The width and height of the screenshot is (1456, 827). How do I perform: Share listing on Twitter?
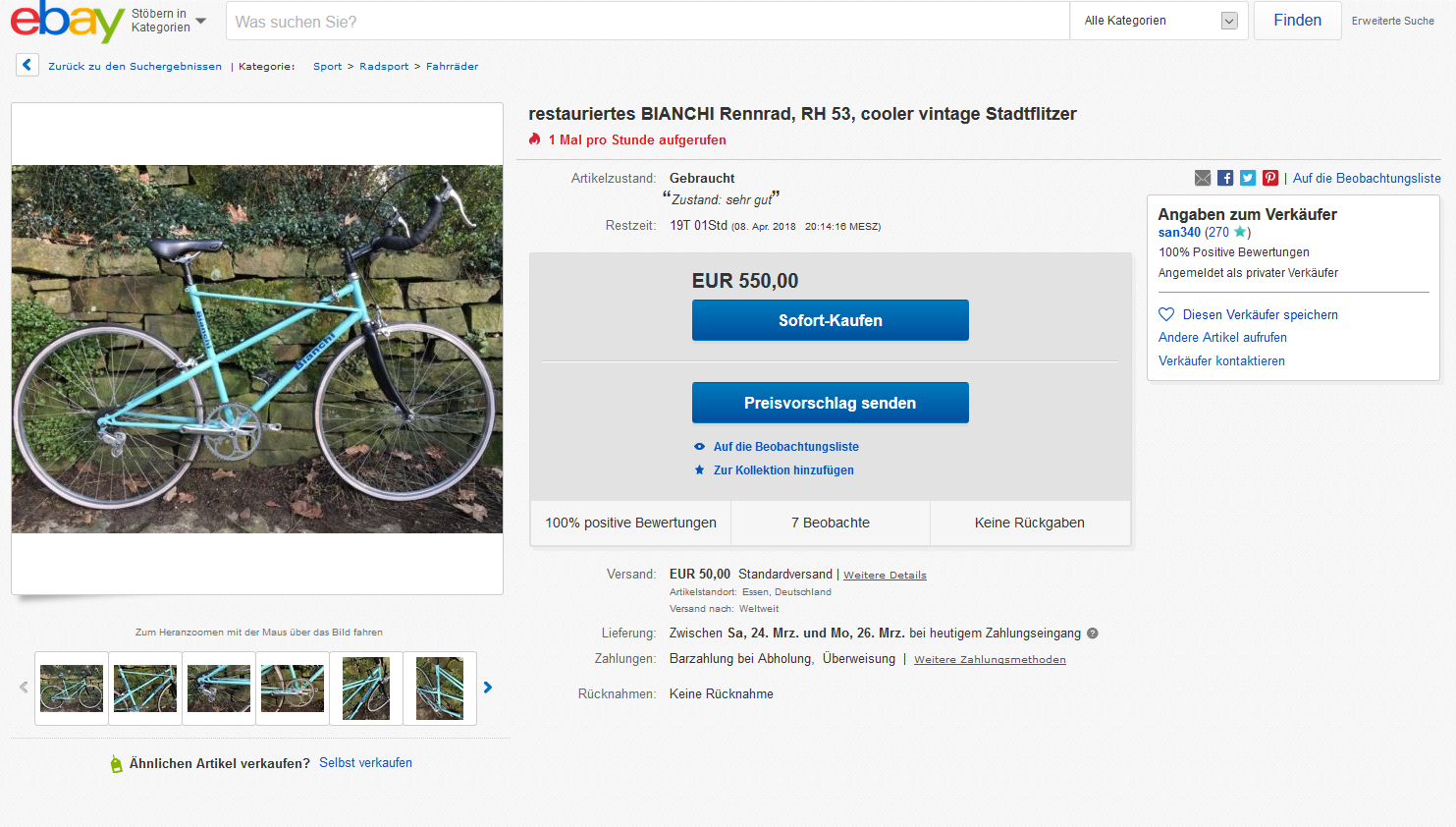(x=1248, y=178)
